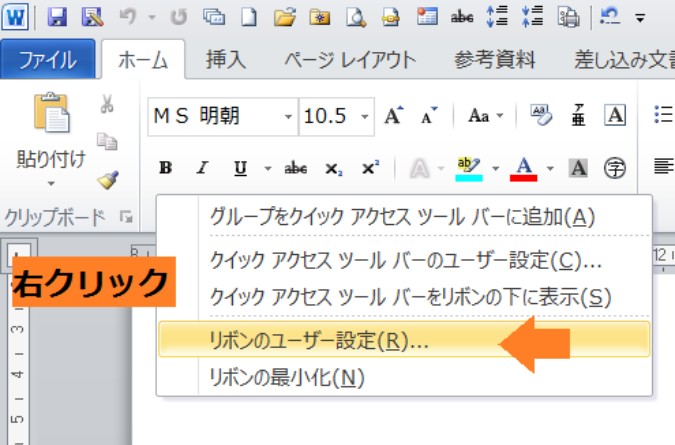Toggle Bold formatting

[x=166, y=168]
